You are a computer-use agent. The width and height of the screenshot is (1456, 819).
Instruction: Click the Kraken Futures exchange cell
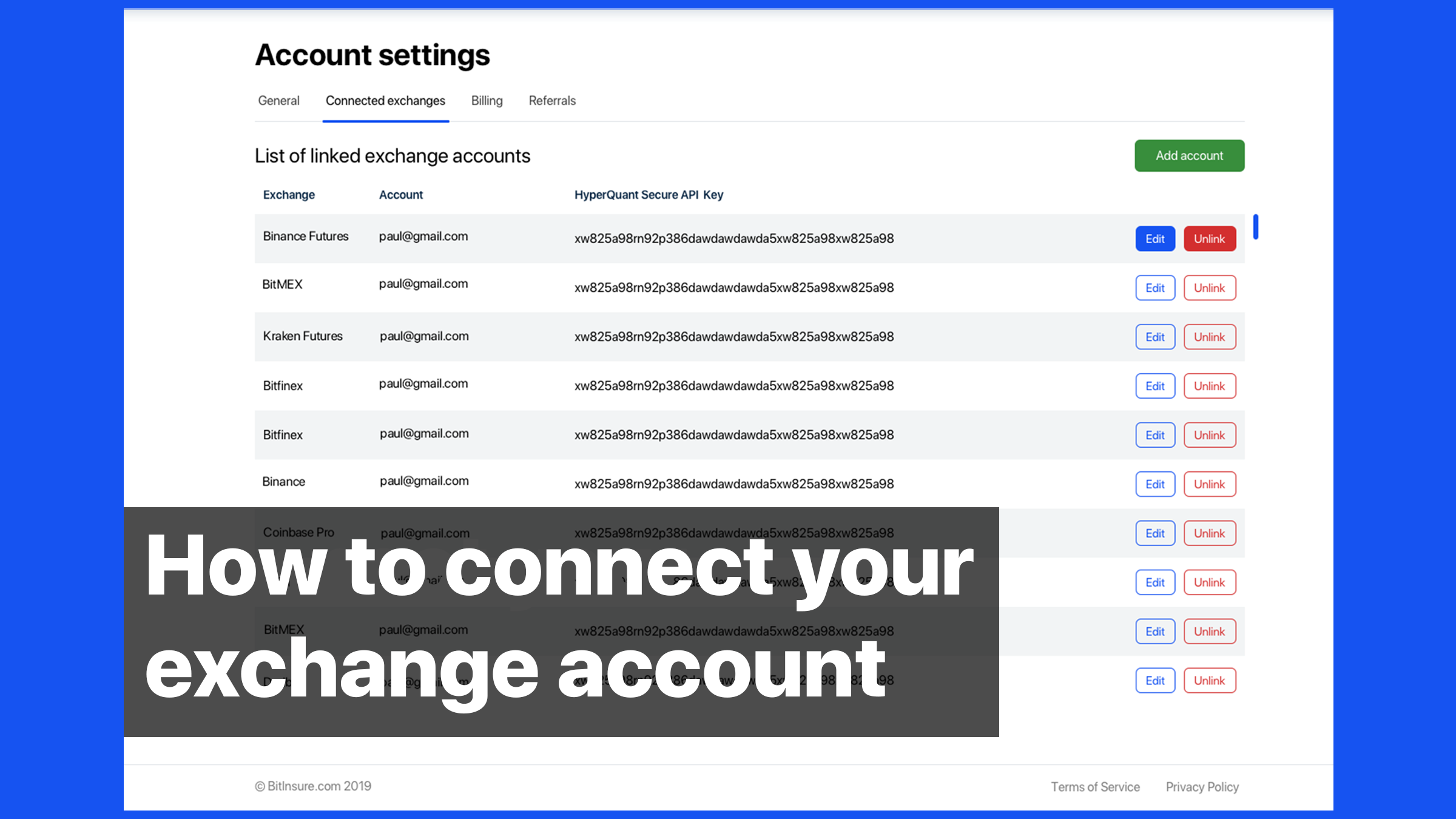pos(303,336)
